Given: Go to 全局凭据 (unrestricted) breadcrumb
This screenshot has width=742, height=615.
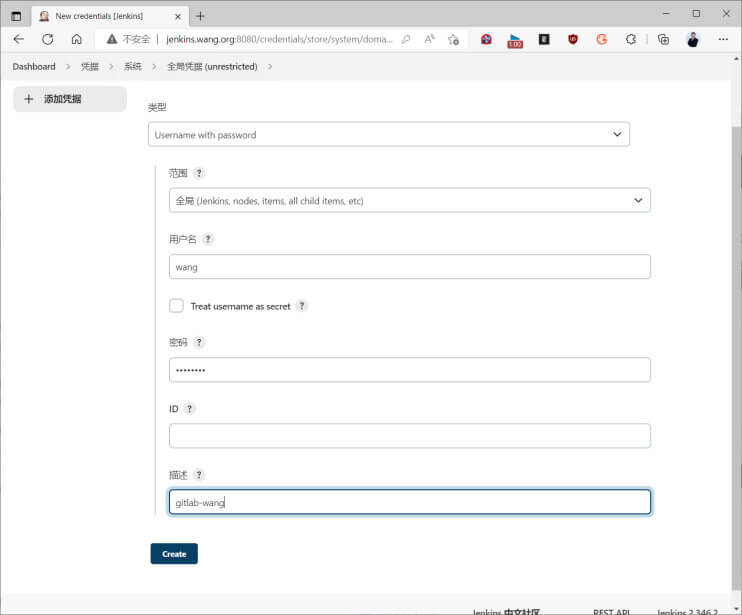Looking at the screenshot, I should click(212, 67).
